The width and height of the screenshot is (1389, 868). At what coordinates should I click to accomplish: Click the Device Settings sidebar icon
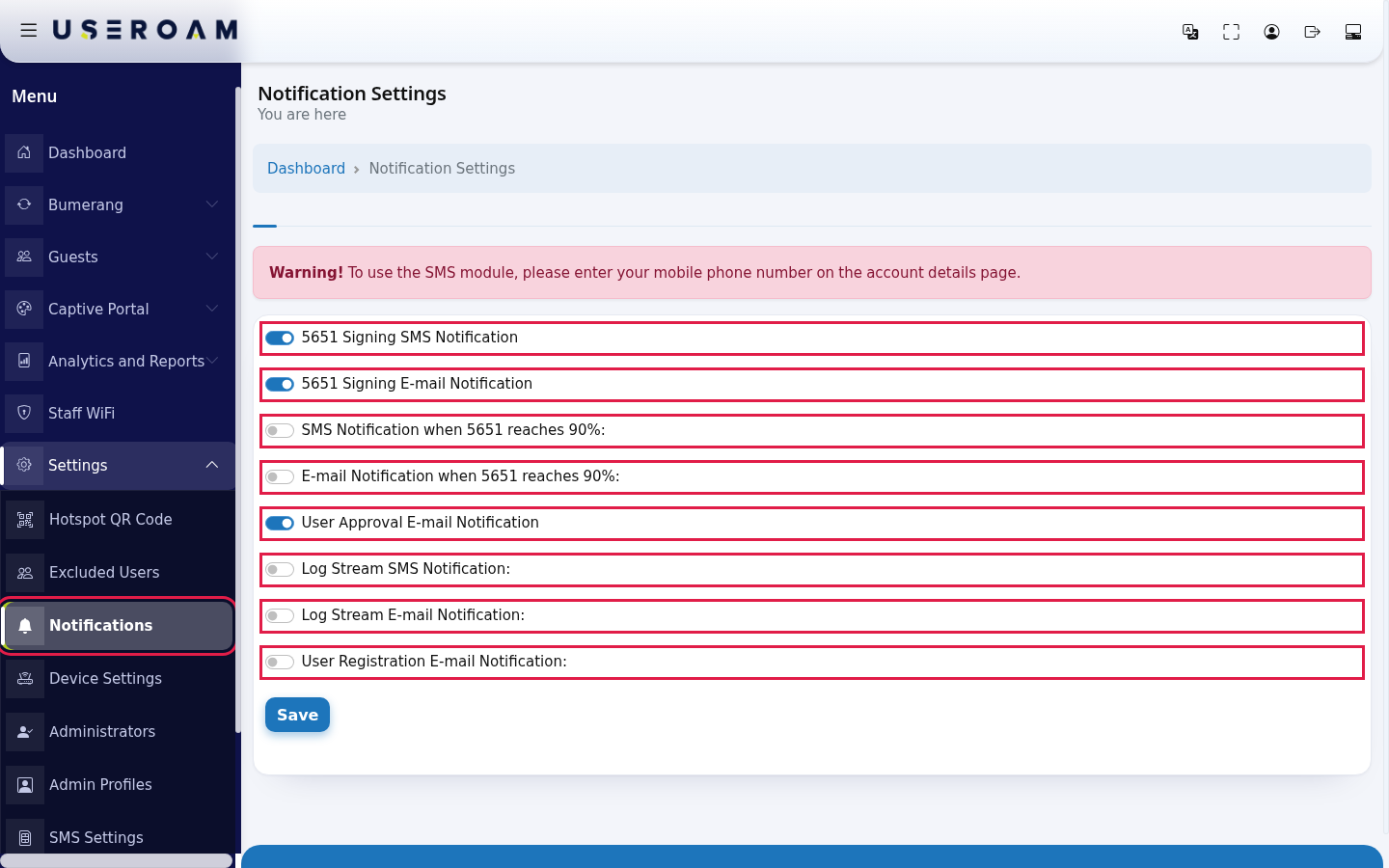(25, 679)
